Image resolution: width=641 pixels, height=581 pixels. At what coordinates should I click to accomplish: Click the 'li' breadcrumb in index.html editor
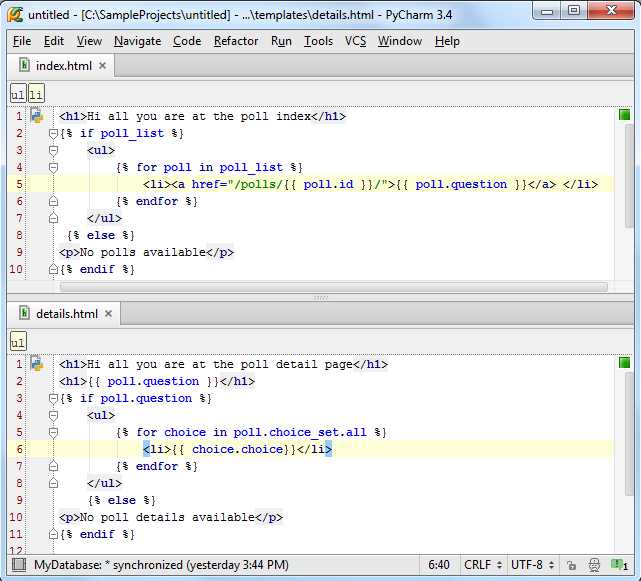36,94
